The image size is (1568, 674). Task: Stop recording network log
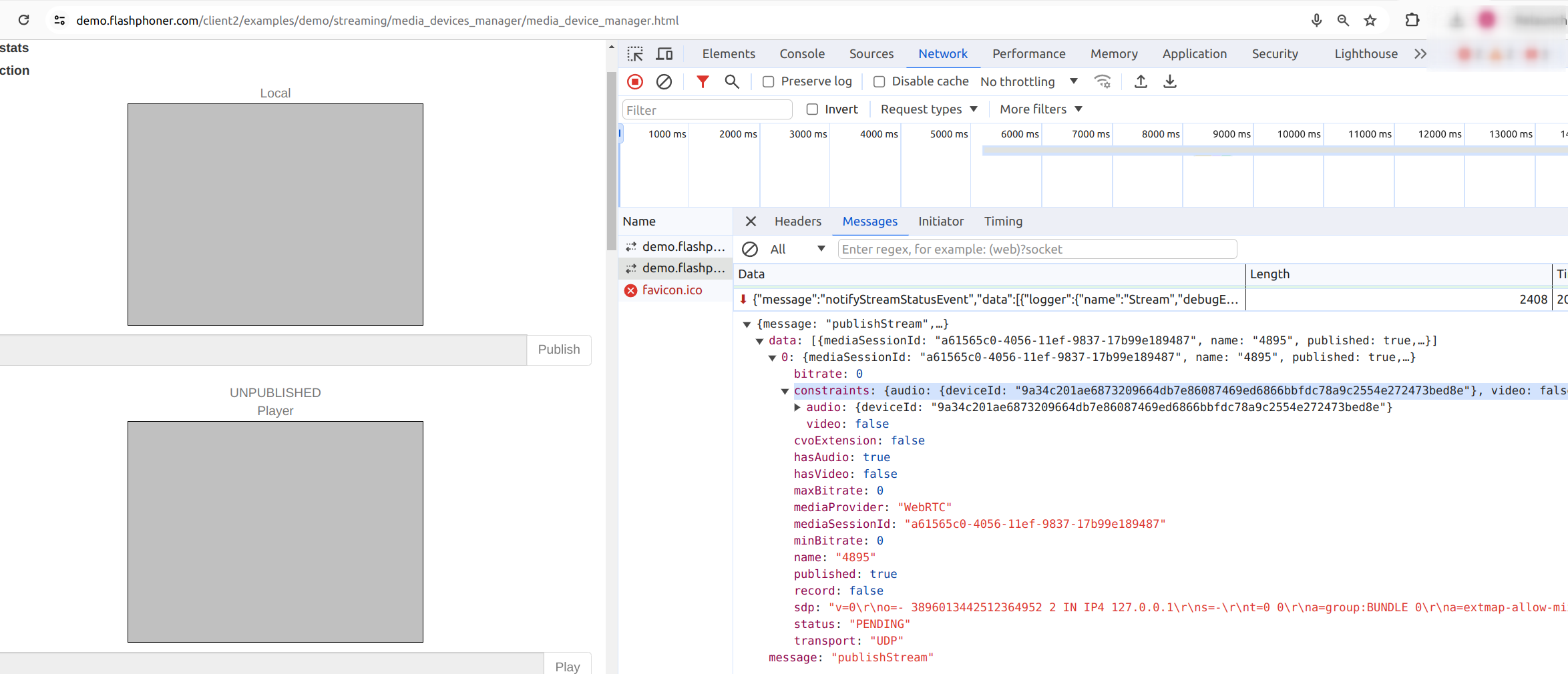(635, 81)
